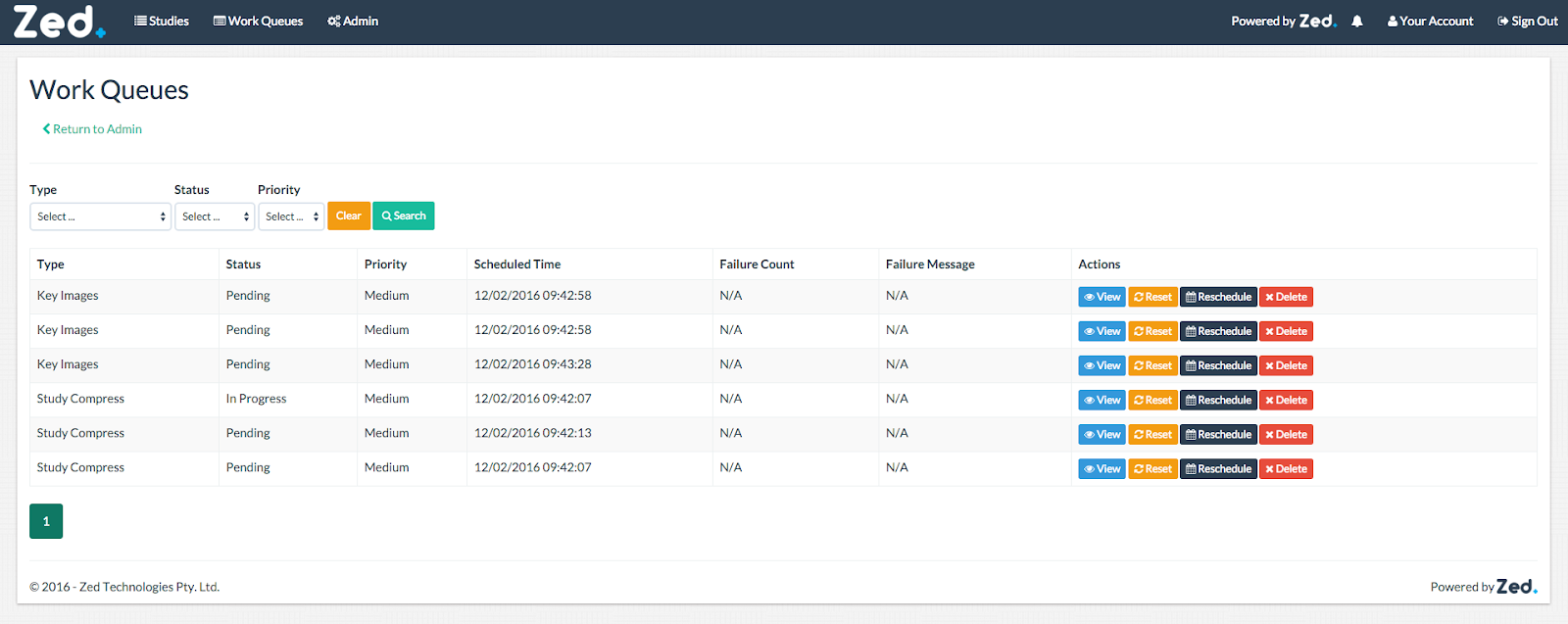This screenshot has width=1568, height=624.
Task: View last Pending Study Compress 09:42:07 row
Action: point(1102,469)
